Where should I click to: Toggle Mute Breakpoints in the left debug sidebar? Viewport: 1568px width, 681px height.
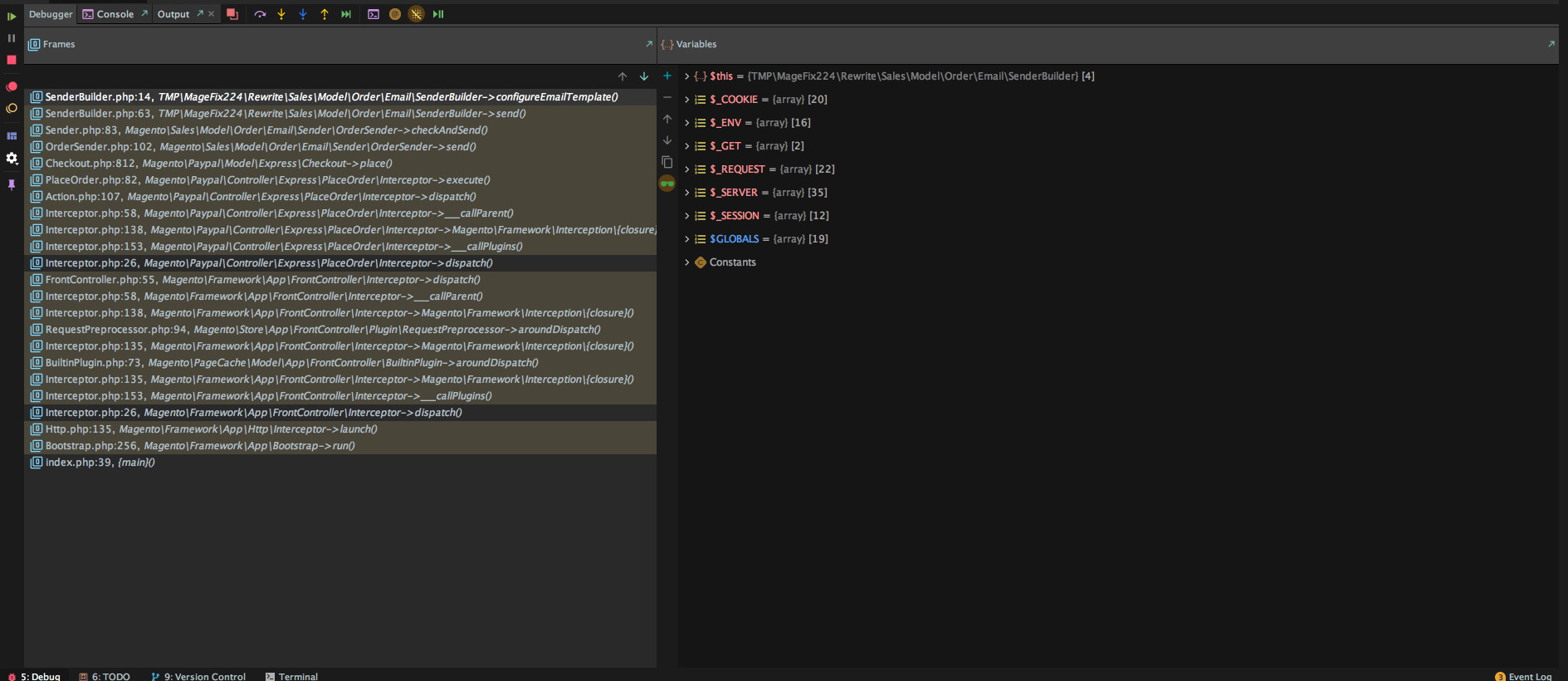click(x=12, y=108)
